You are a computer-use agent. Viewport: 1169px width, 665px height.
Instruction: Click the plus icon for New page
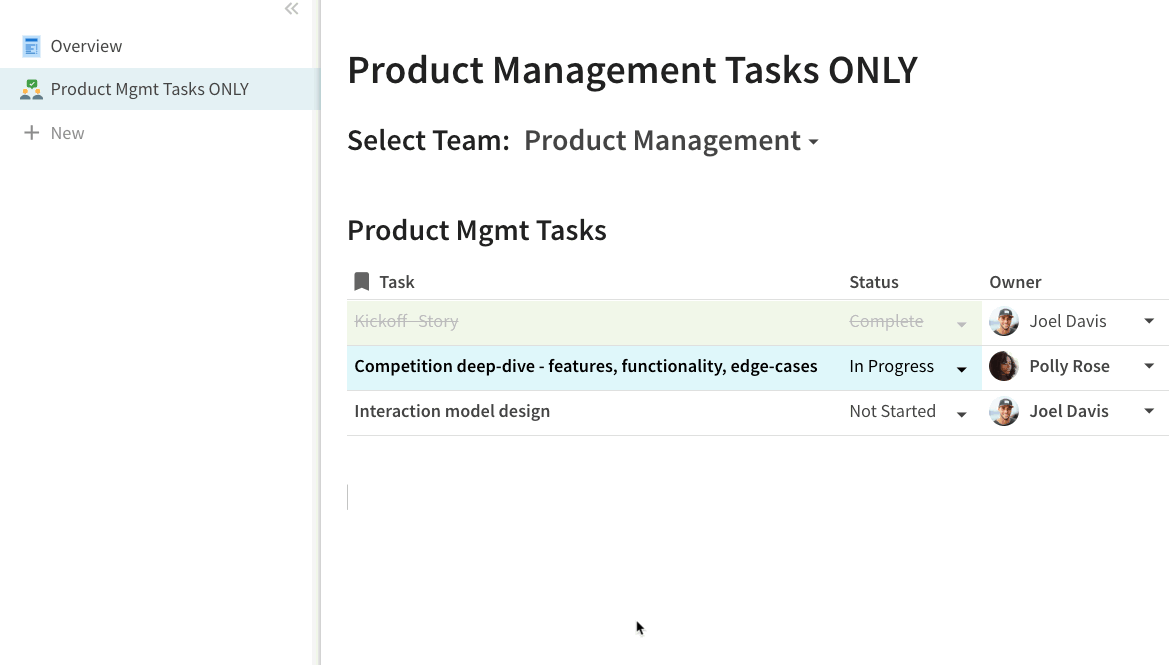point(31,133)
